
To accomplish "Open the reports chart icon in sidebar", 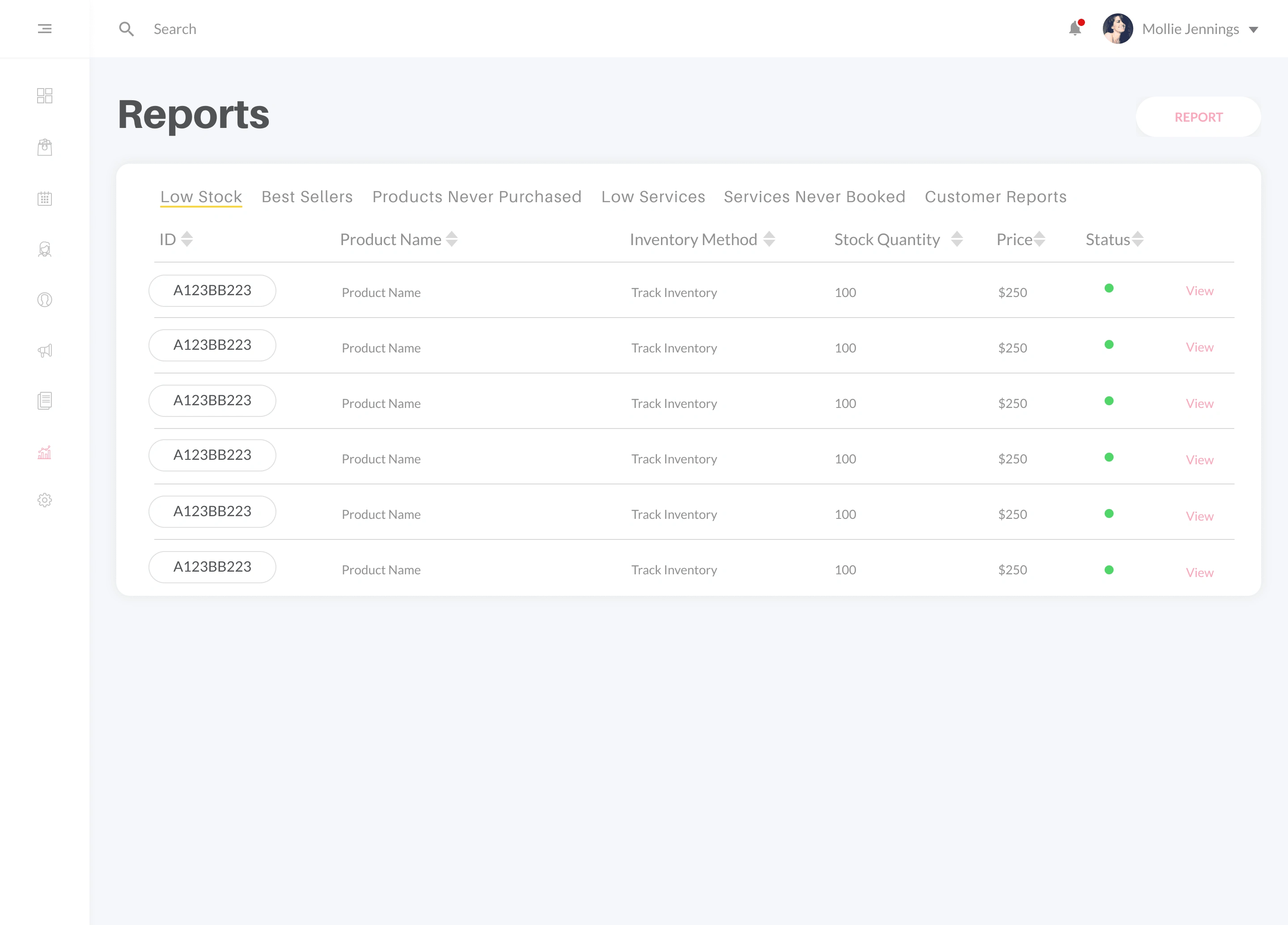I will coord(44,453).
